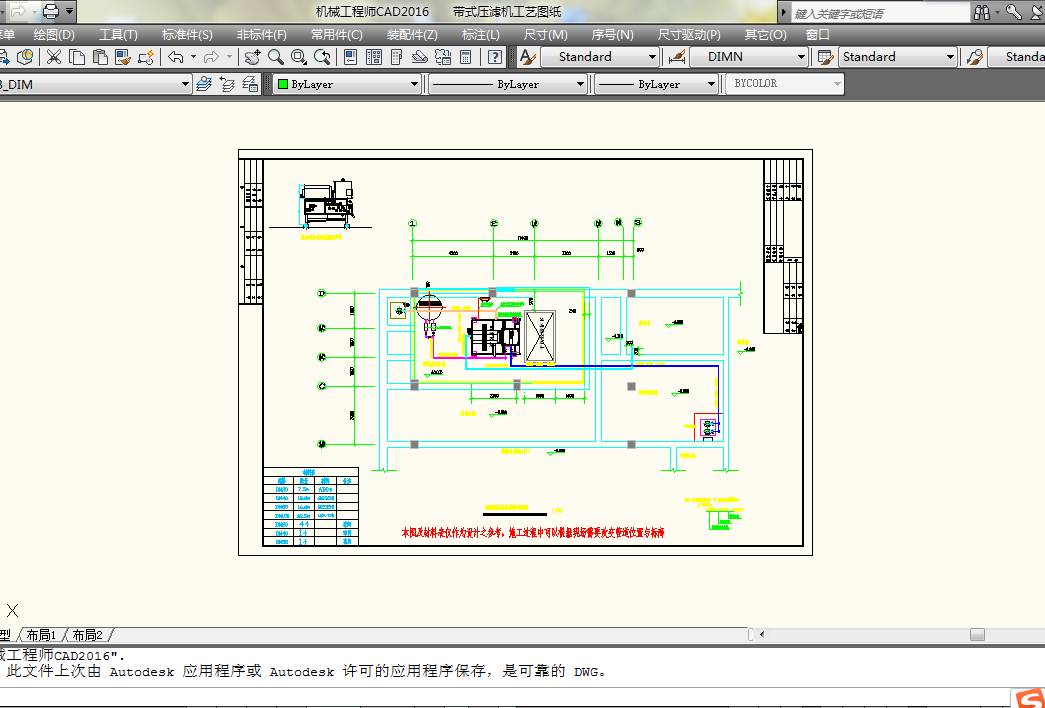Open the 非标件(F) menu
The image size is (1045, 708).
[x=262, y=35]
